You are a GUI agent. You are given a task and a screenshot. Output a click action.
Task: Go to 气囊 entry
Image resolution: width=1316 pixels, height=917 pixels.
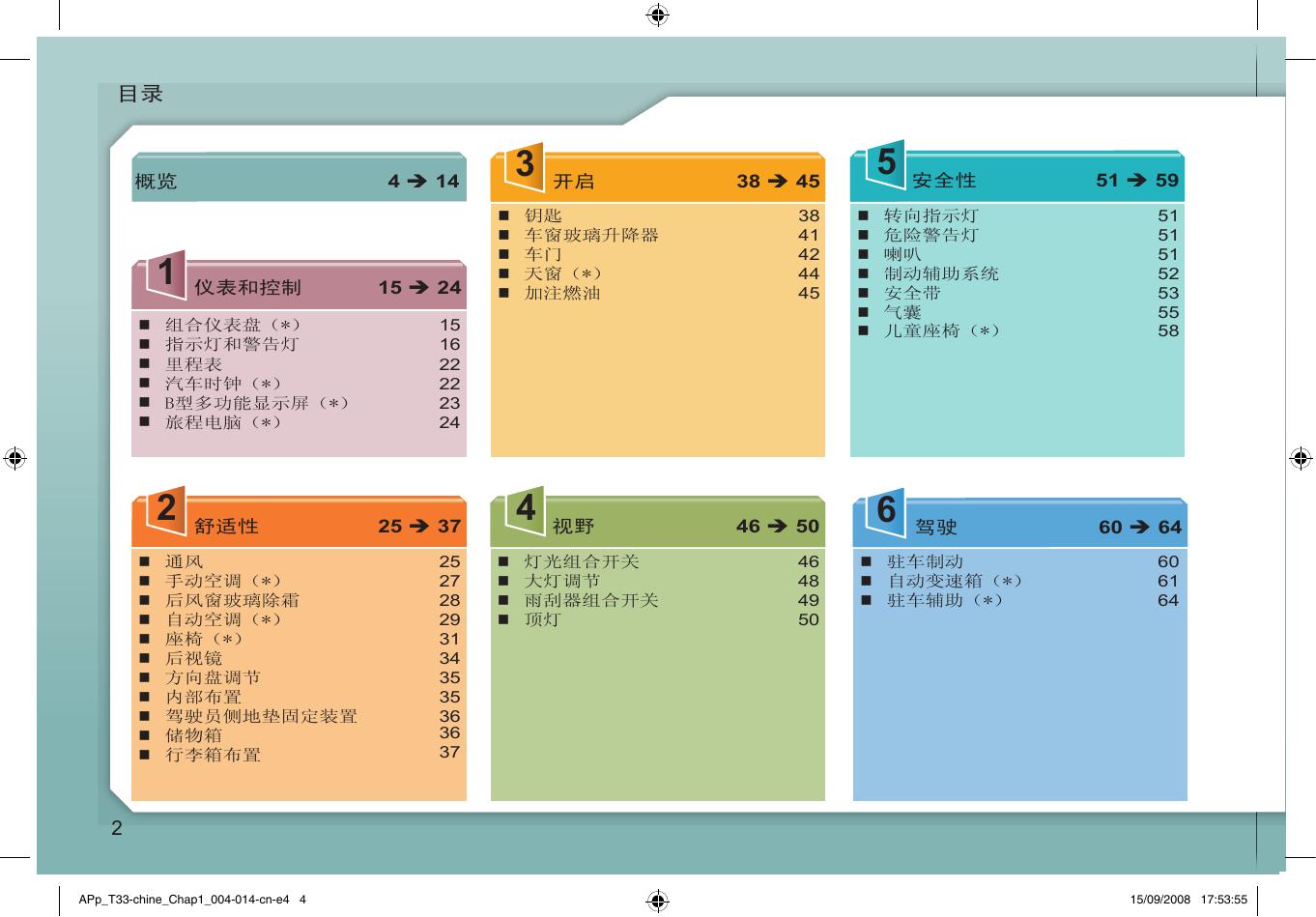coord(902,312)
